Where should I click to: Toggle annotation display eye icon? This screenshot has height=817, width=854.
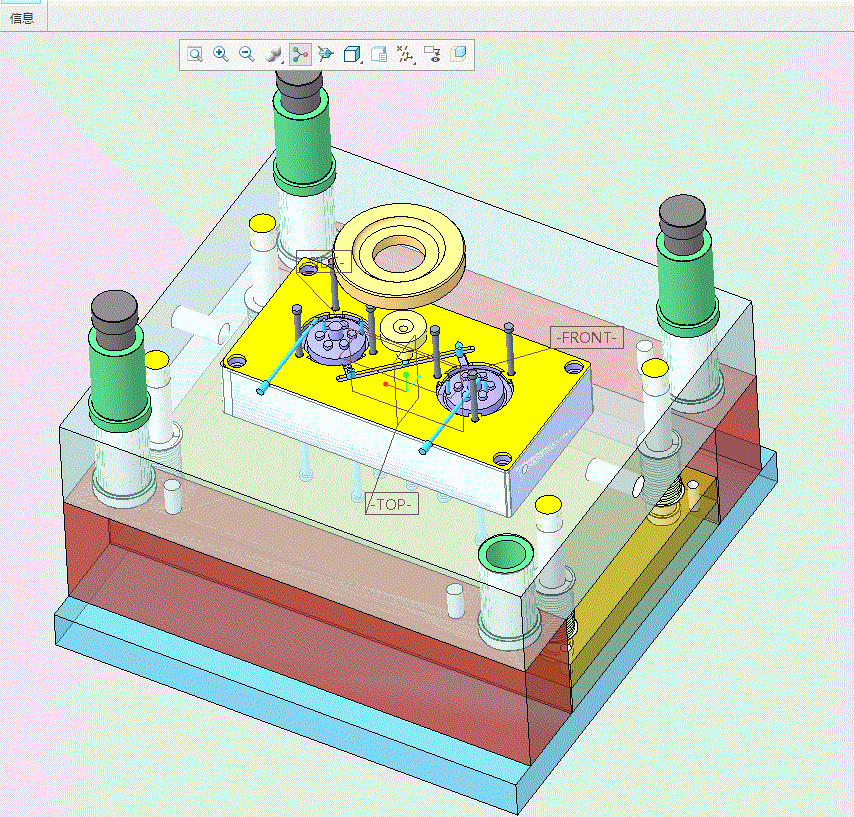tap(432, 54)
